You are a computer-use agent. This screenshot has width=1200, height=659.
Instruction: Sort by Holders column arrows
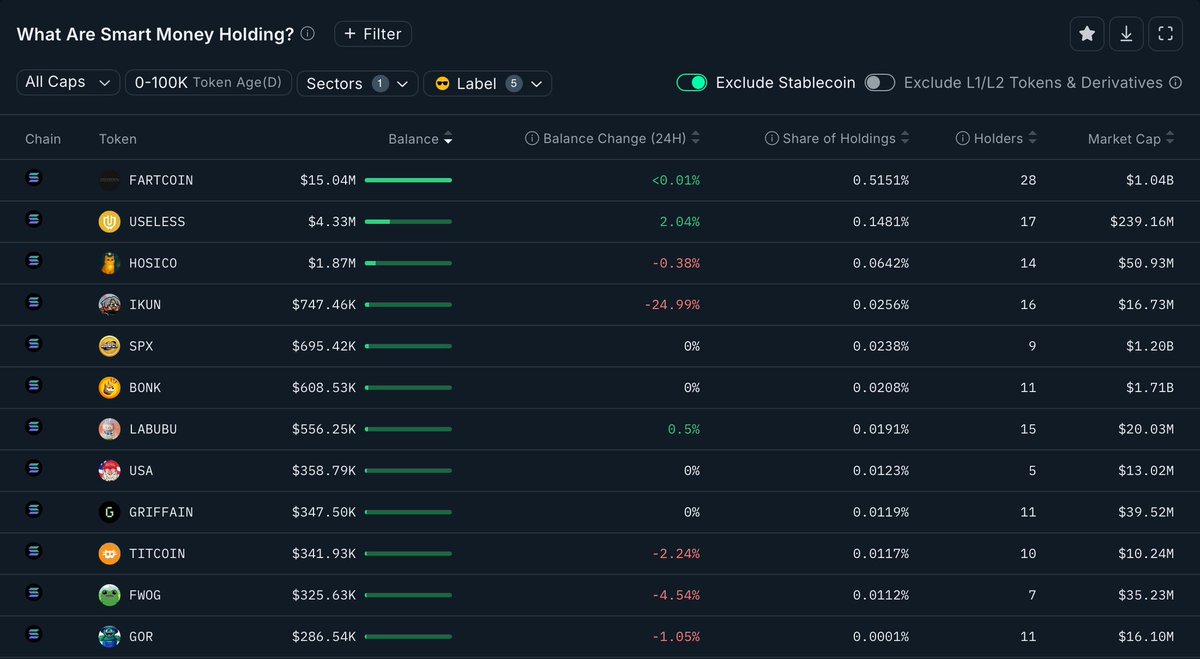[x=1032, y=139]
